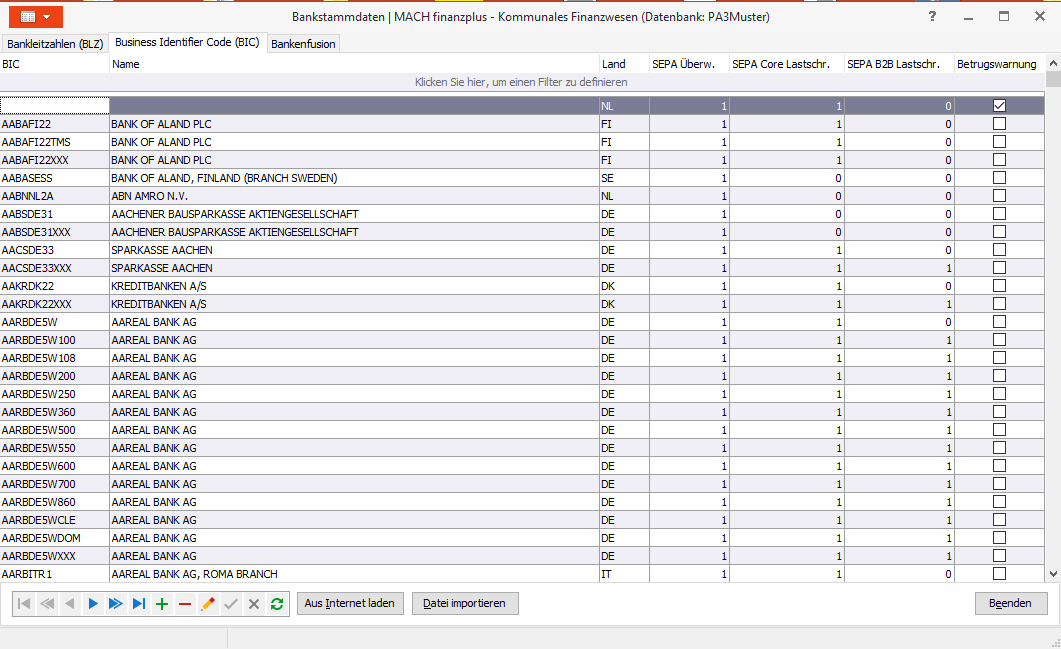
Task: Click the filter row to define a filter
Action: point(522,83)
